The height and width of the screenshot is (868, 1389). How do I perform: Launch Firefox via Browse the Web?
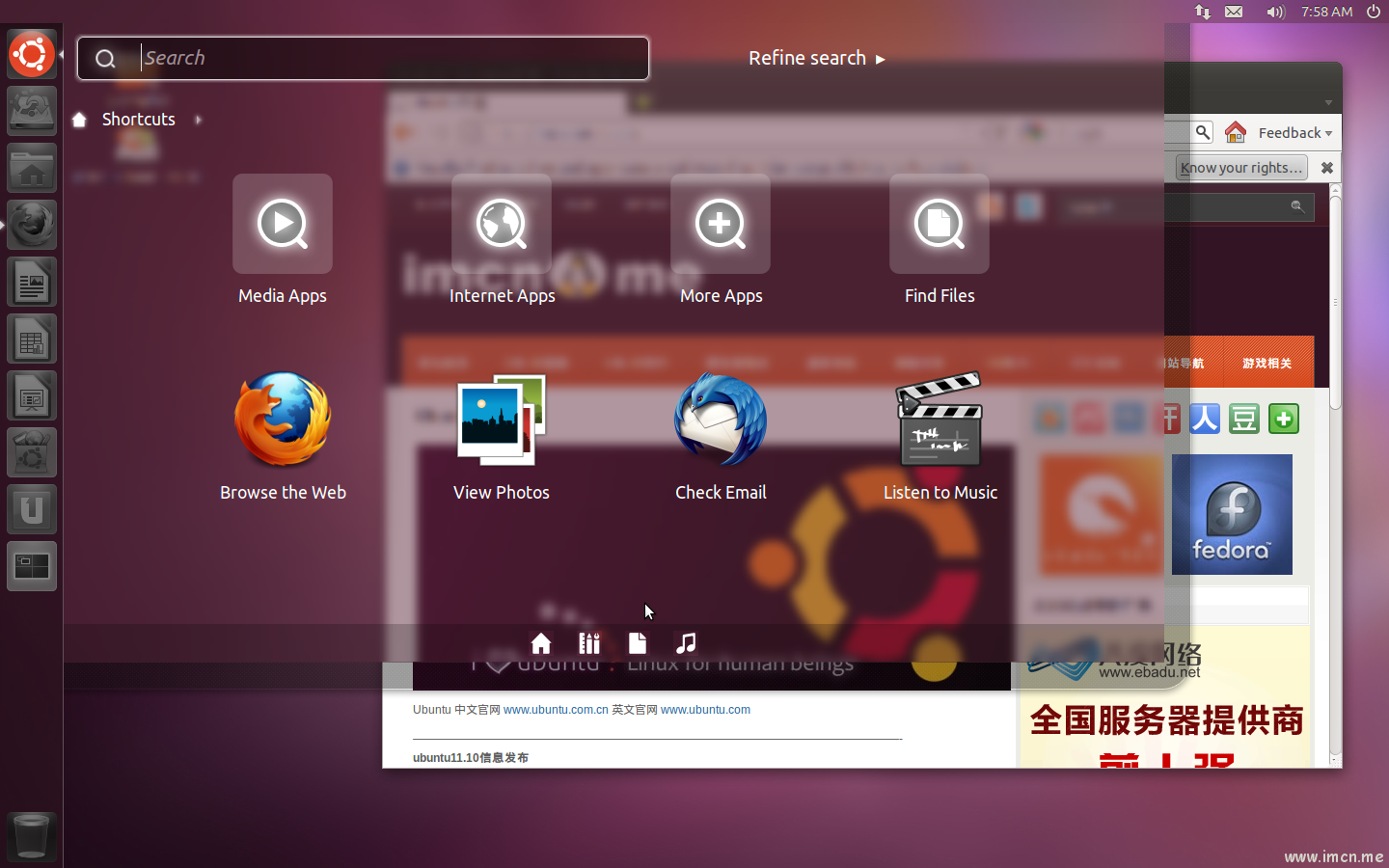click(x=283, y=420)
